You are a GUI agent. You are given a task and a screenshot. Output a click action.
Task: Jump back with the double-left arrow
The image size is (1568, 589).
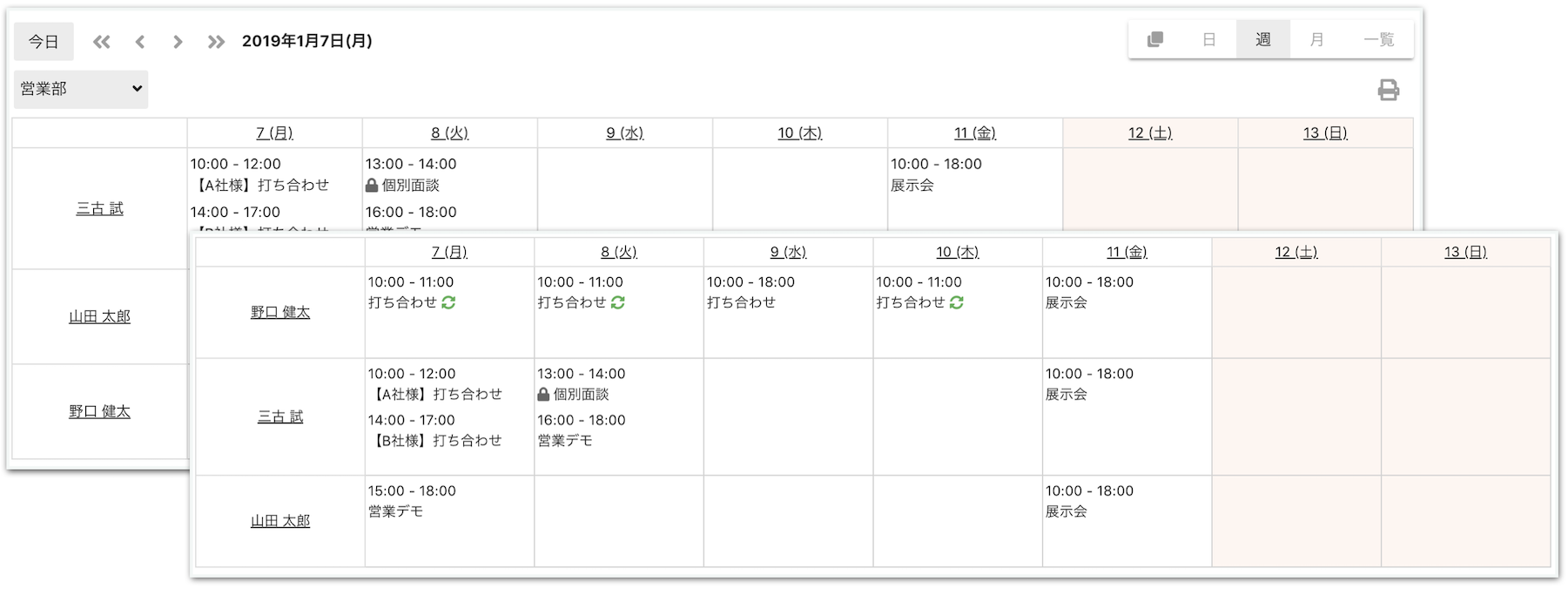[102, 42]
